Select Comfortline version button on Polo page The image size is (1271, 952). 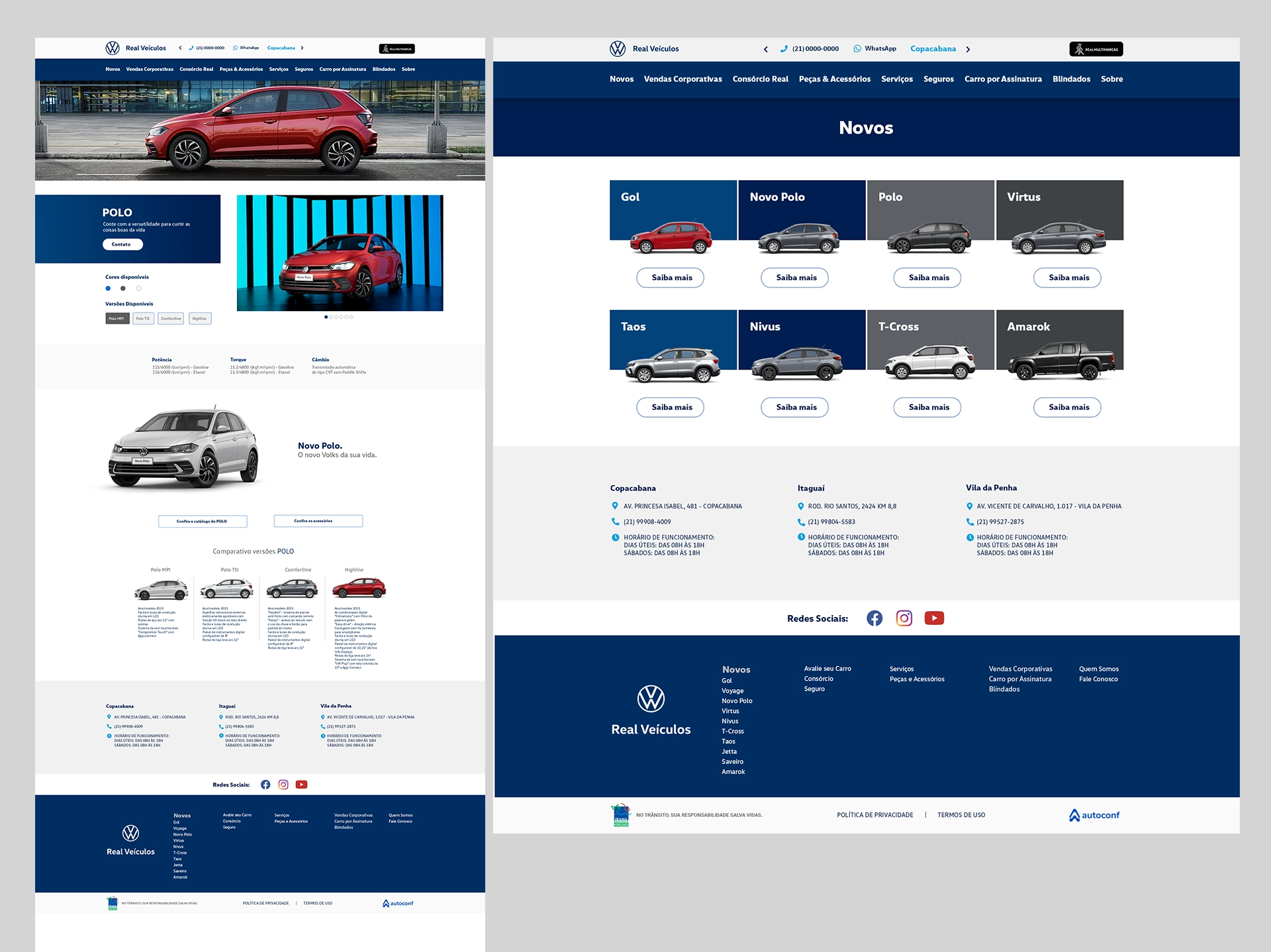[171, 318]
